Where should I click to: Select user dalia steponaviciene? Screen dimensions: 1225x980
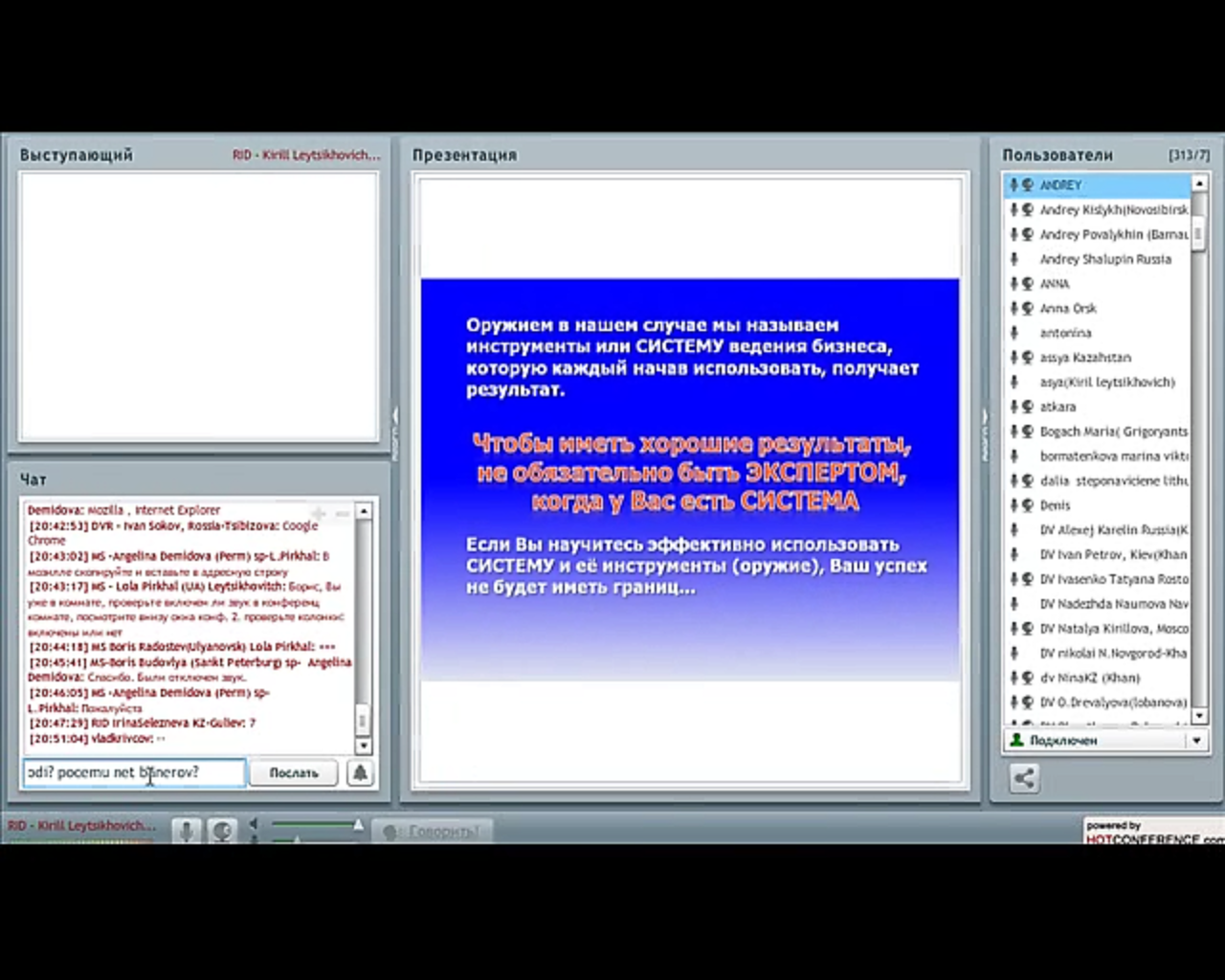tap(1097, 480)
